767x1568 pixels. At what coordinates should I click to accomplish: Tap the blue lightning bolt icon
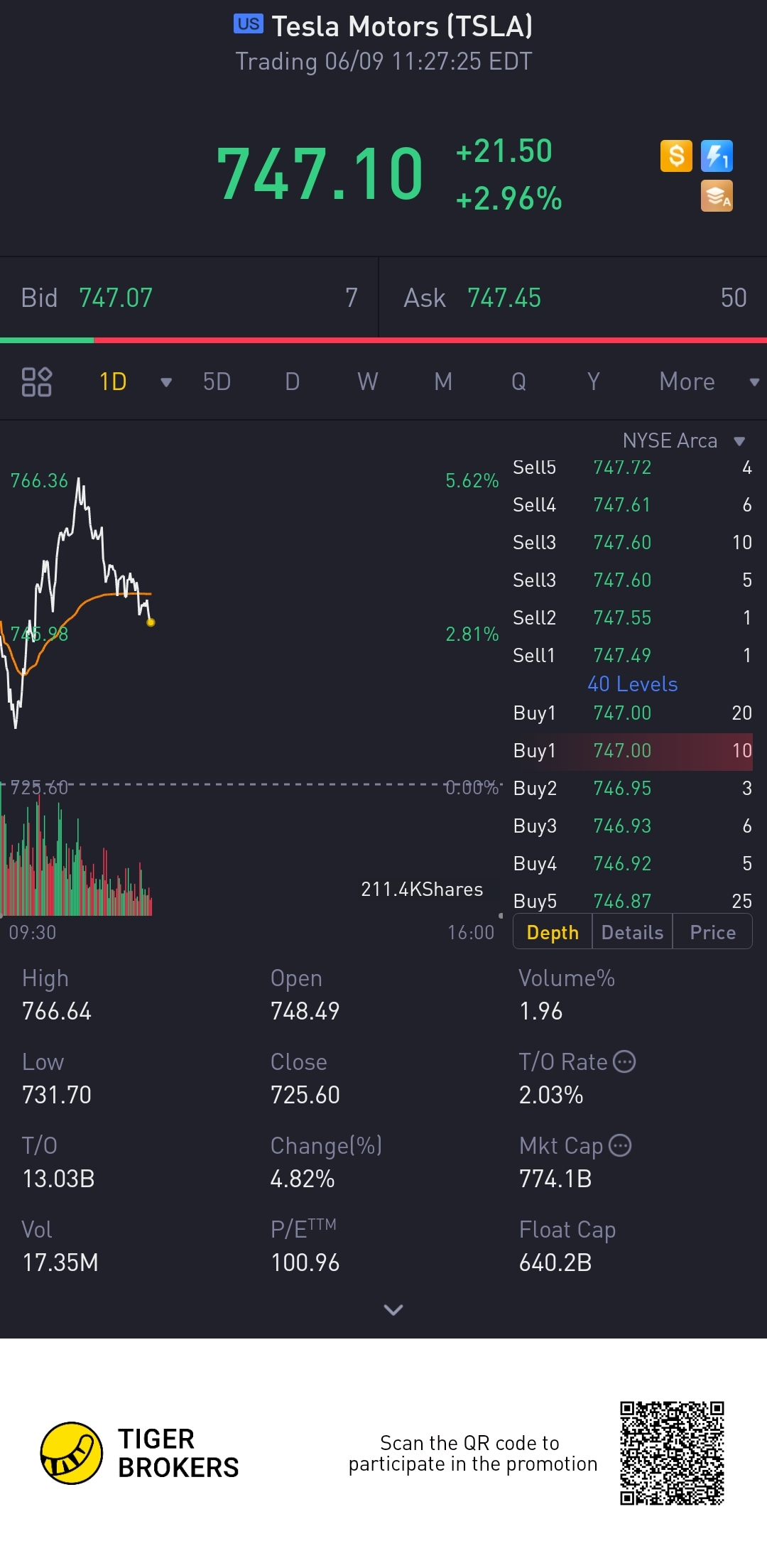(717, 156)
